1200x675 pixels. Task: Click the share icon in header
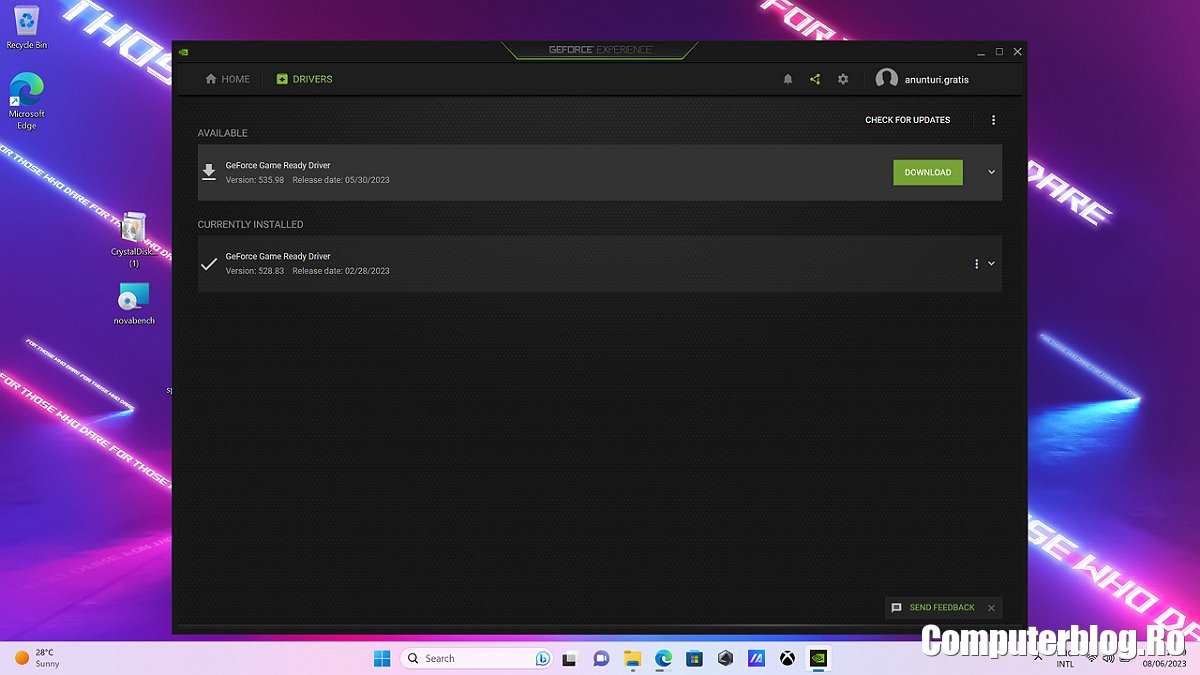click(815, 79)
